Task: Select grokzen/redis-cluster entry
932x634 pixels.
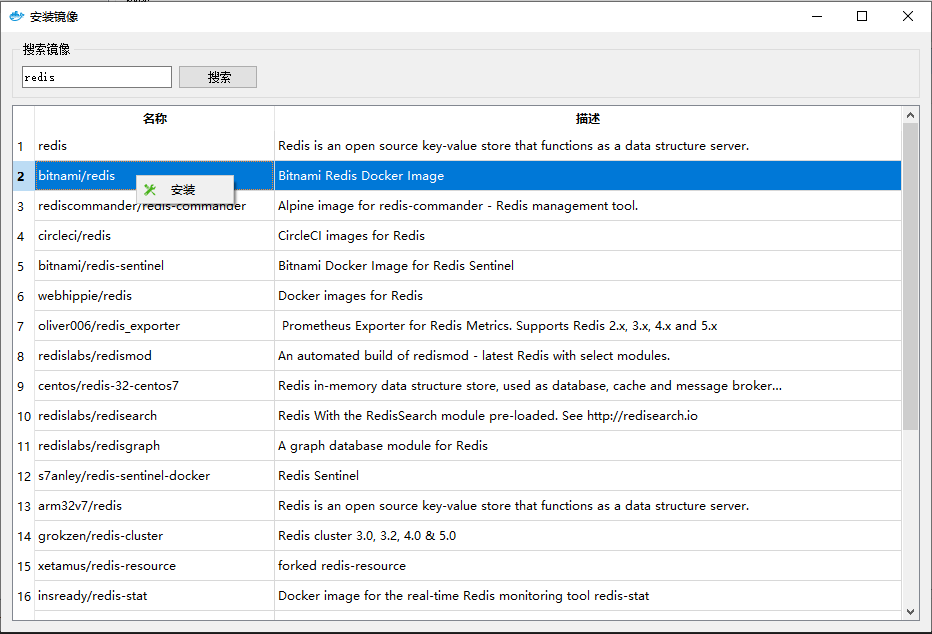Action: (155, 536)
